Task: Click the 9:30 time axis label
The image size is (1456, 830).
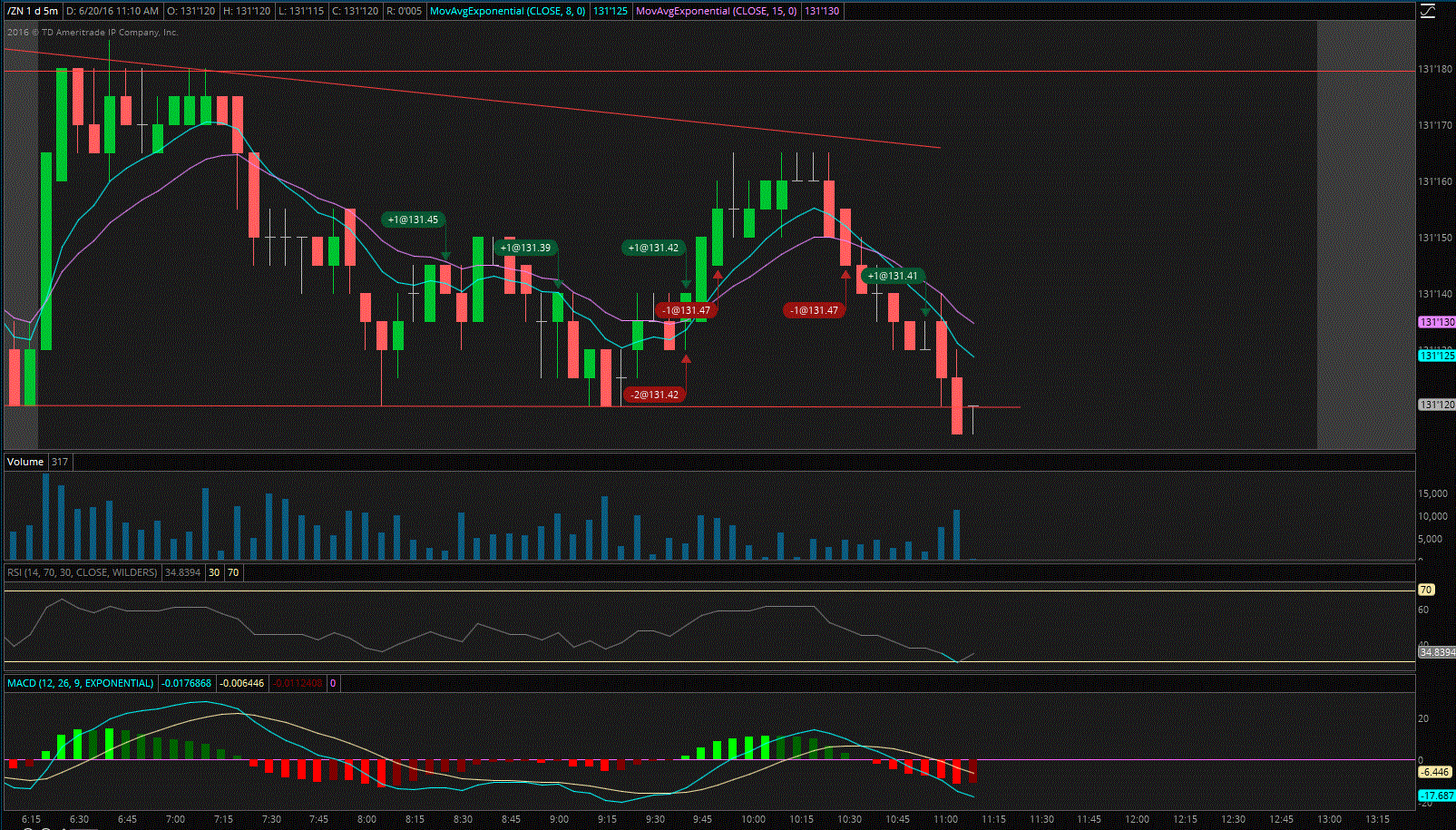Action: (655, 819)
